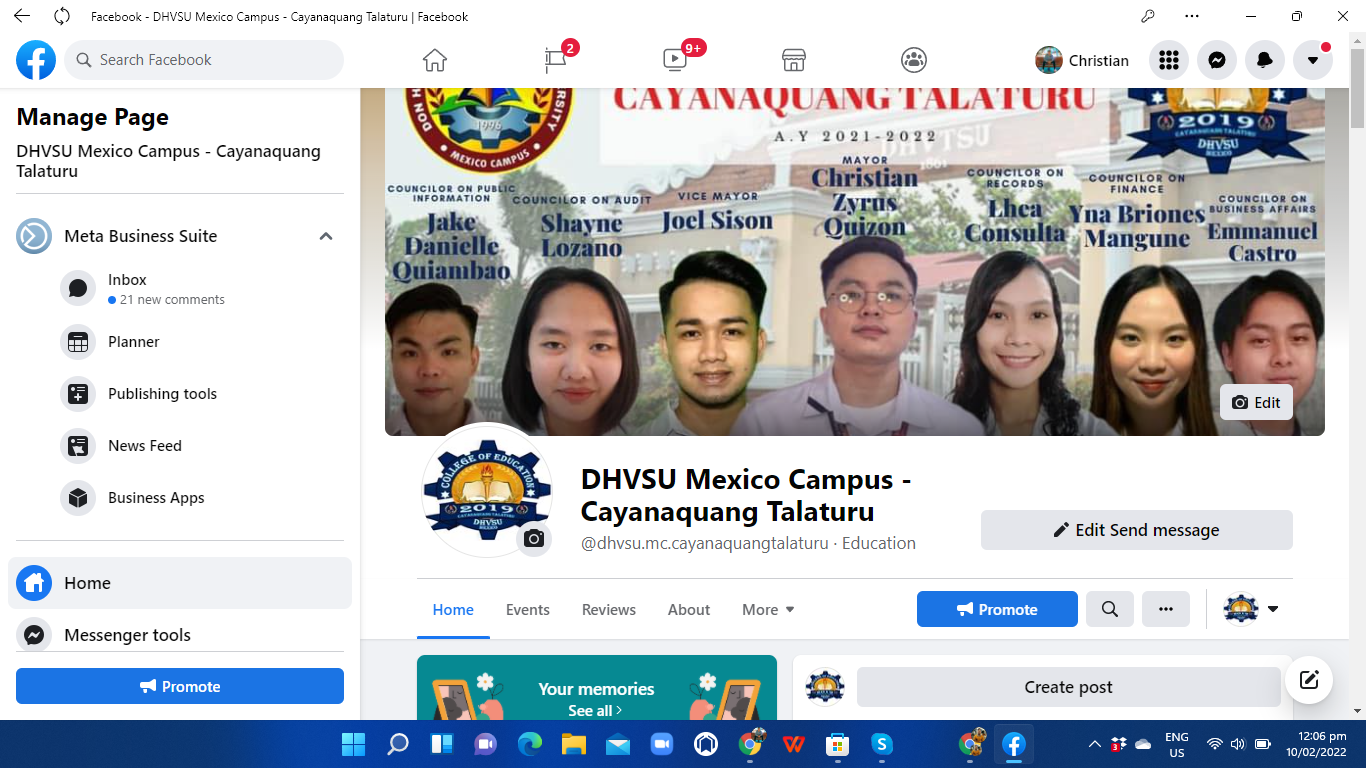Open the volume speaker tray icon

pos(1238,744)
